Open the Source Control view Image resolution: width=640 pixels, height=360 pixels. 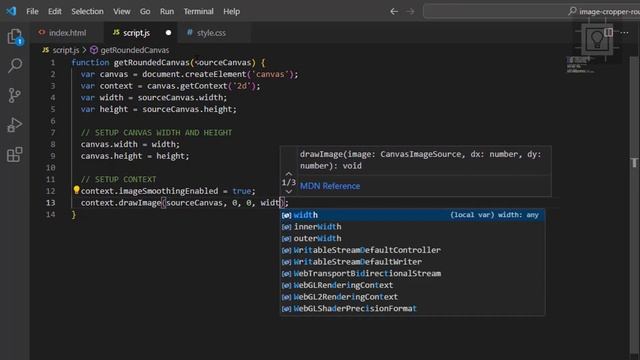point(15,95)
